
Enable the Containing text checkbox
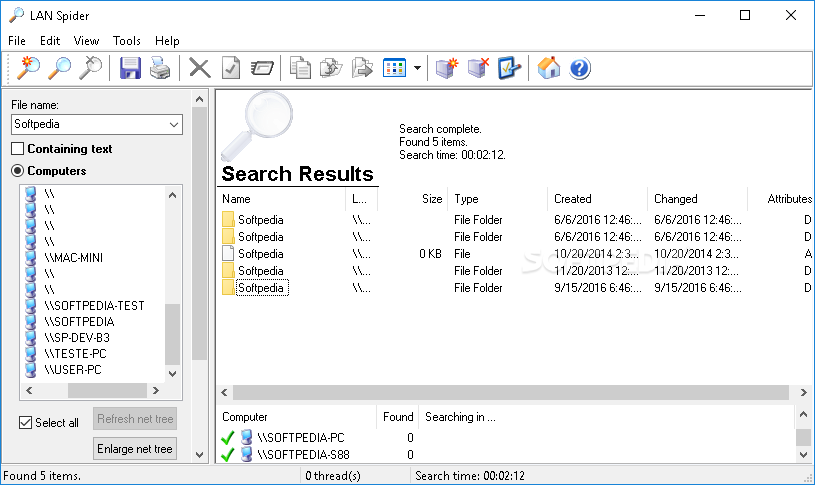[18, 149]
